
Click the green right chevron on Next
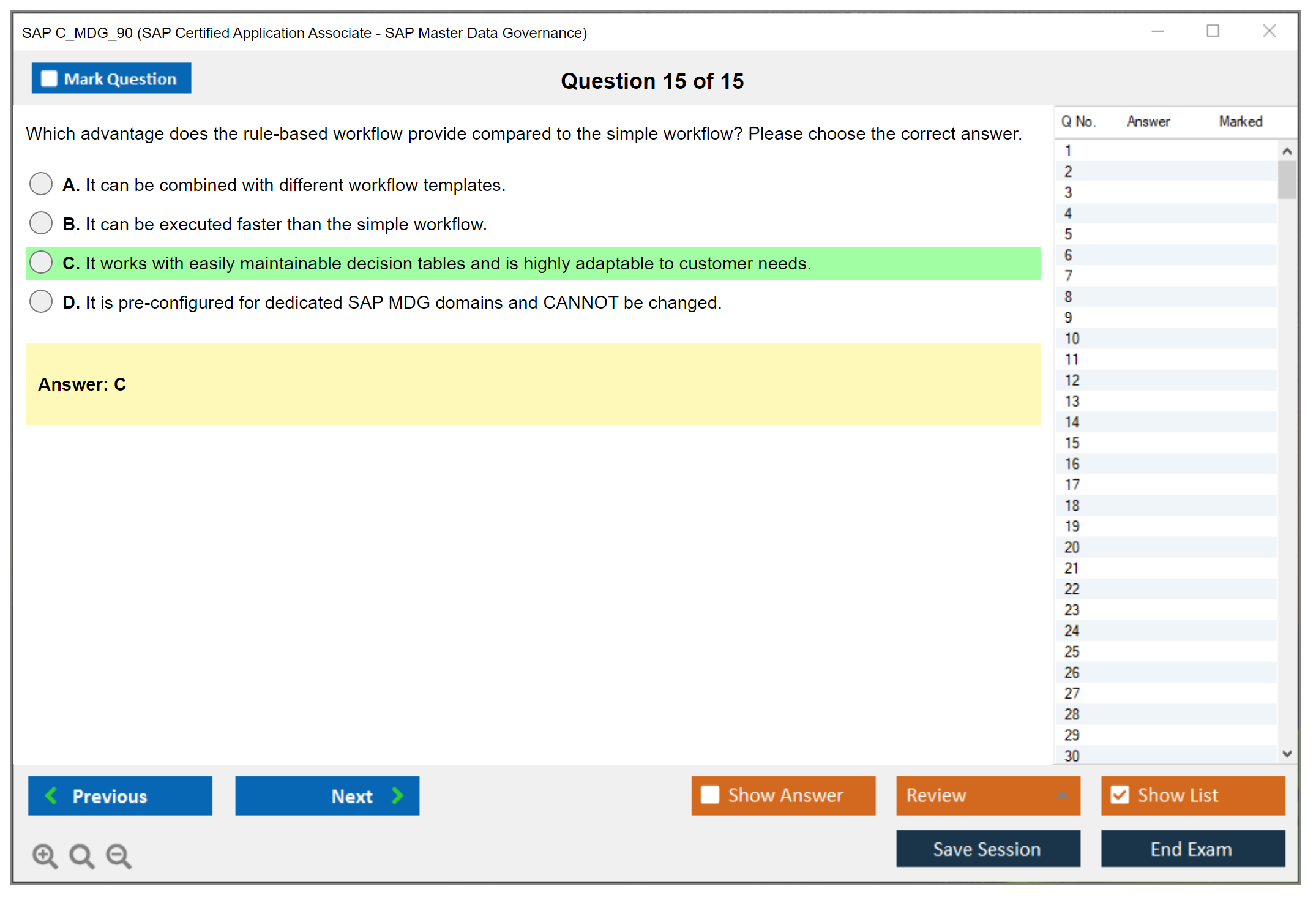(397, 795)
